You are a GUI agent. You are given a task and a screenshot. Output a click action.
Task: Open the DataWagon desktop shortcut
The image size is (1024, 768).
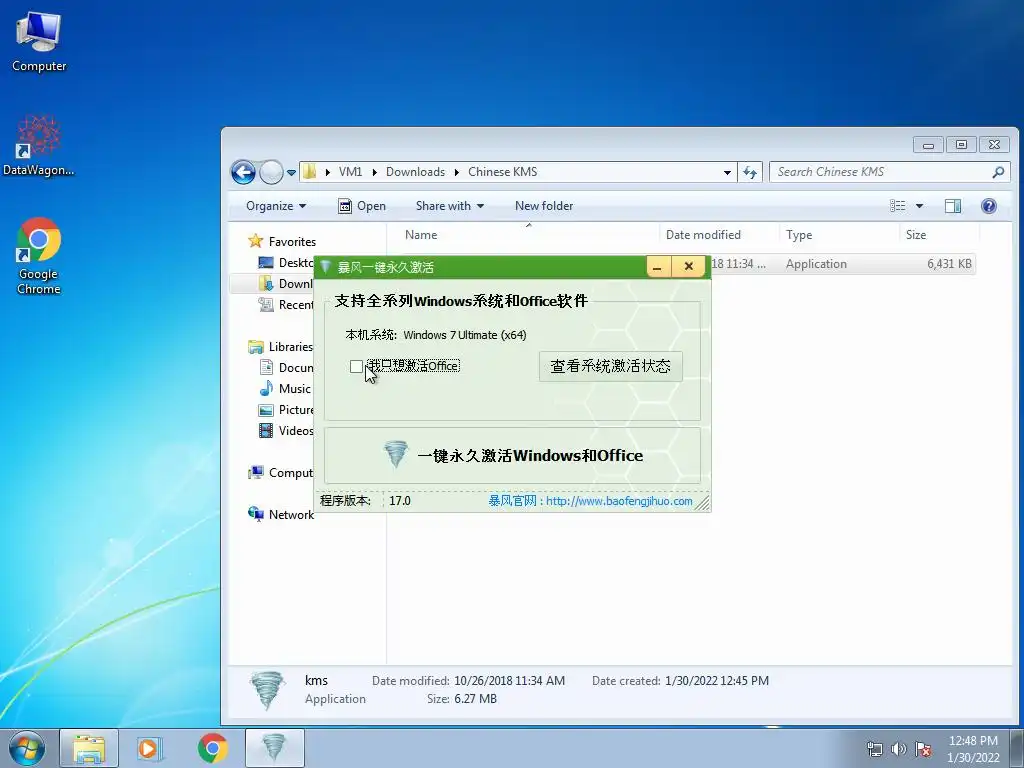[x=39, y=146]
